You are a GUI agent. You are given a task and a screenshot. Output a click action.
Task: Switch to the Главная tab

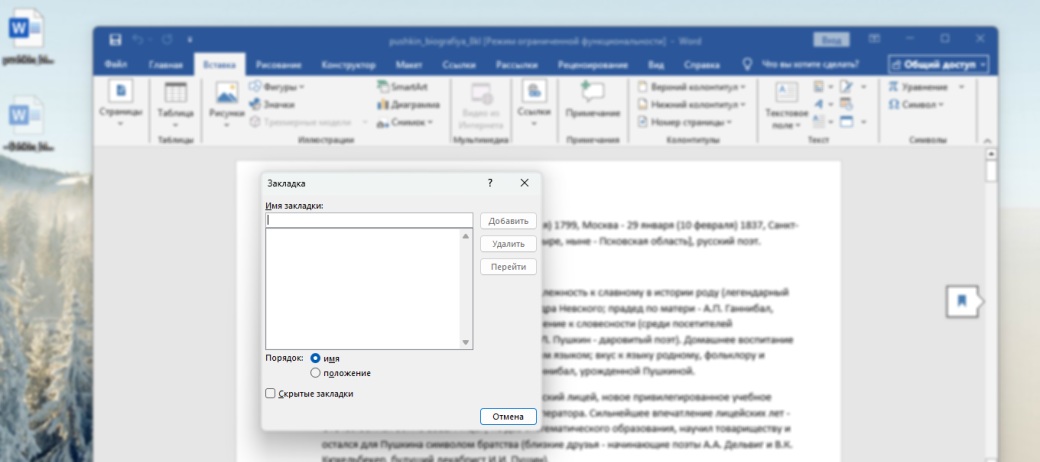click(166, 65)
